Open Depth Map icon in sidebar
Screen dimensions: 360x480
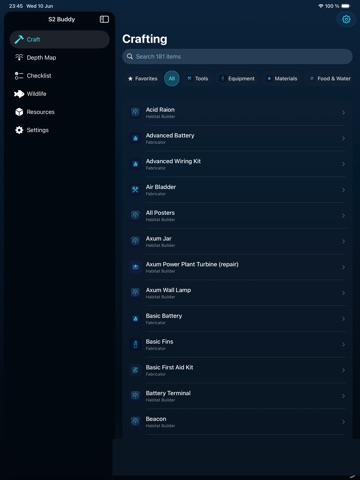19,57
